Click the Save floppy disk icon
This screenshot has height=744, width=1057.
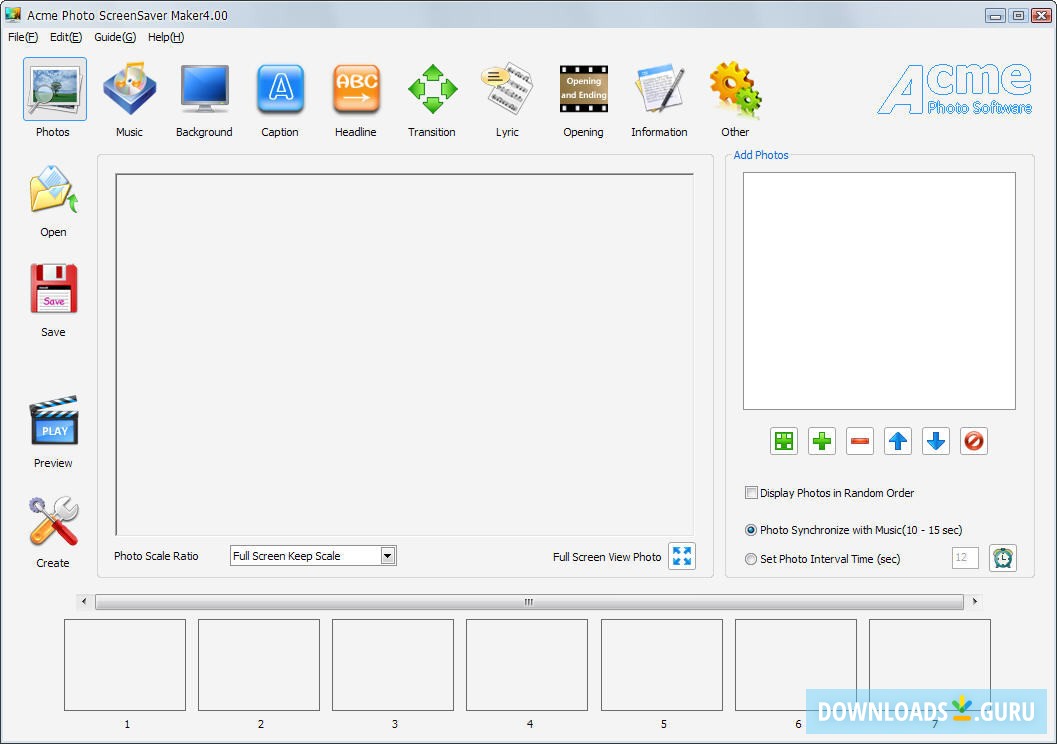click(54, 288)
